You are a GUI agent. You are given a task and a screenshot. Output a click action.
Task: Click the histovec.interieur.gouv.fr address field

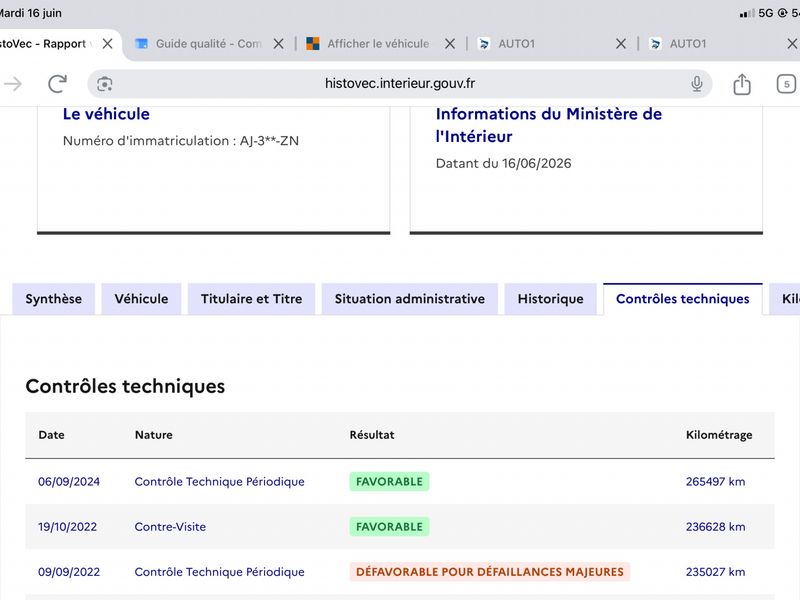tap(399, 84)
